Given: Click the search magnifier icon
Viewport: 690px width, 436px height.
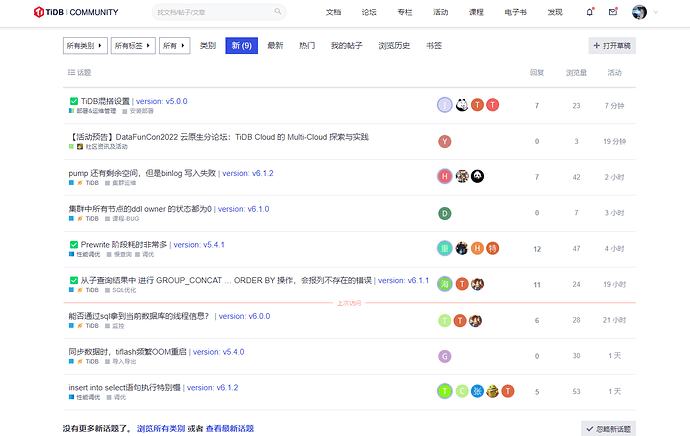Looking at the screenshot, I should pos(278,11).
